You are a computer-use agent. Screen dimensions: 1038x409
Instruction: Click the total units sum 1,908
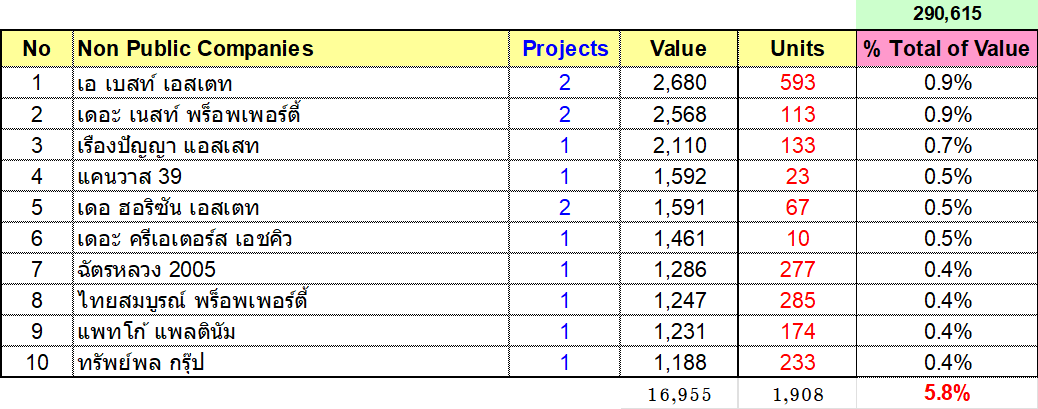click(797, 394)
